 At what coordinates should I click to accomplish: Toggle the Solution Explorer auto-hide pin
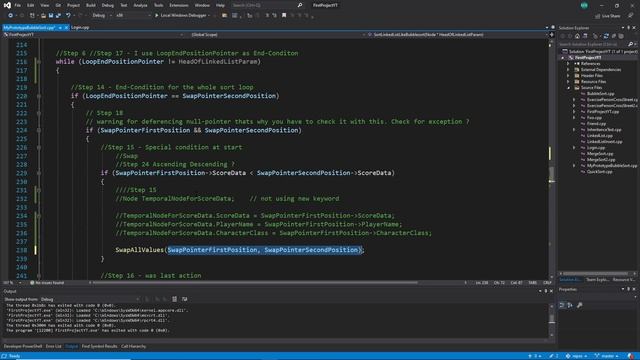click(629, 28)
